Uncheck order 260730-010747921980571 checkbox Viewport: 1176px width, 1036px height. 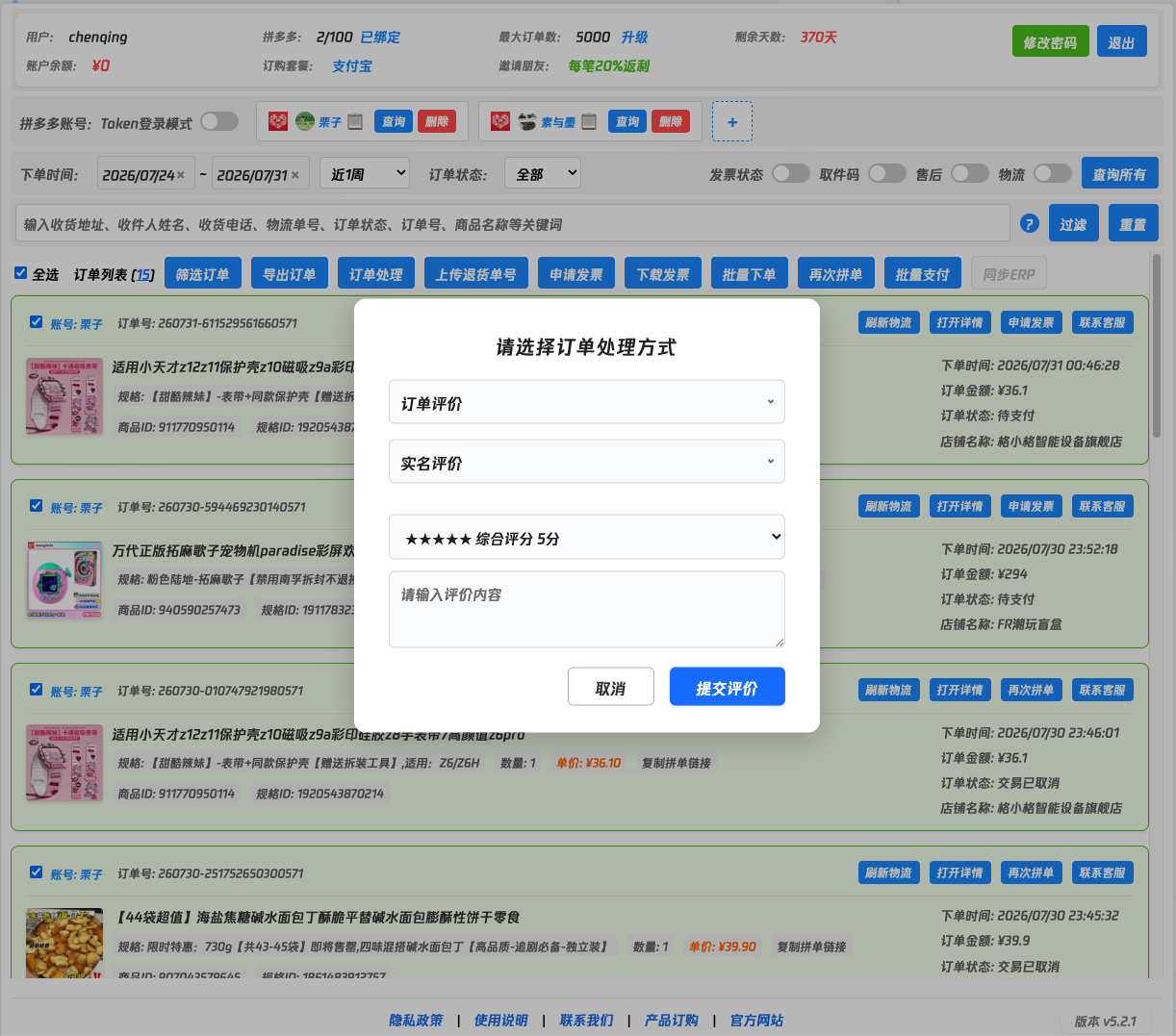click(36, 690)
